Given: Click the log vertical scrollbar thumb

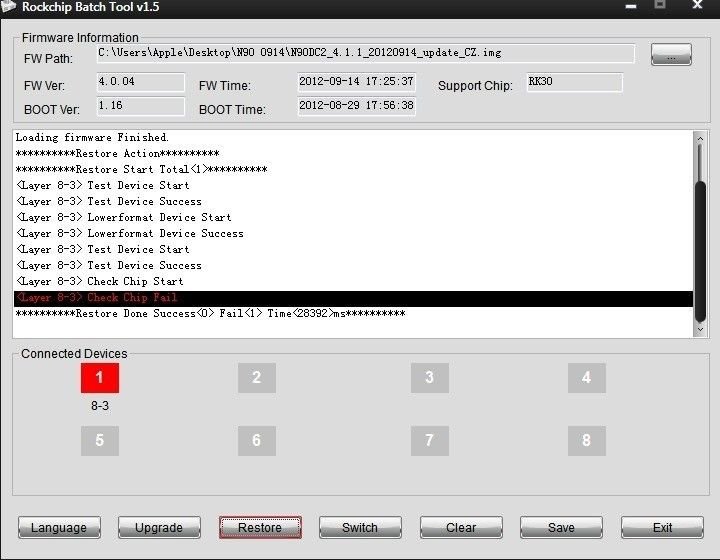Looking at the screenshot, I should pos(700,252).
